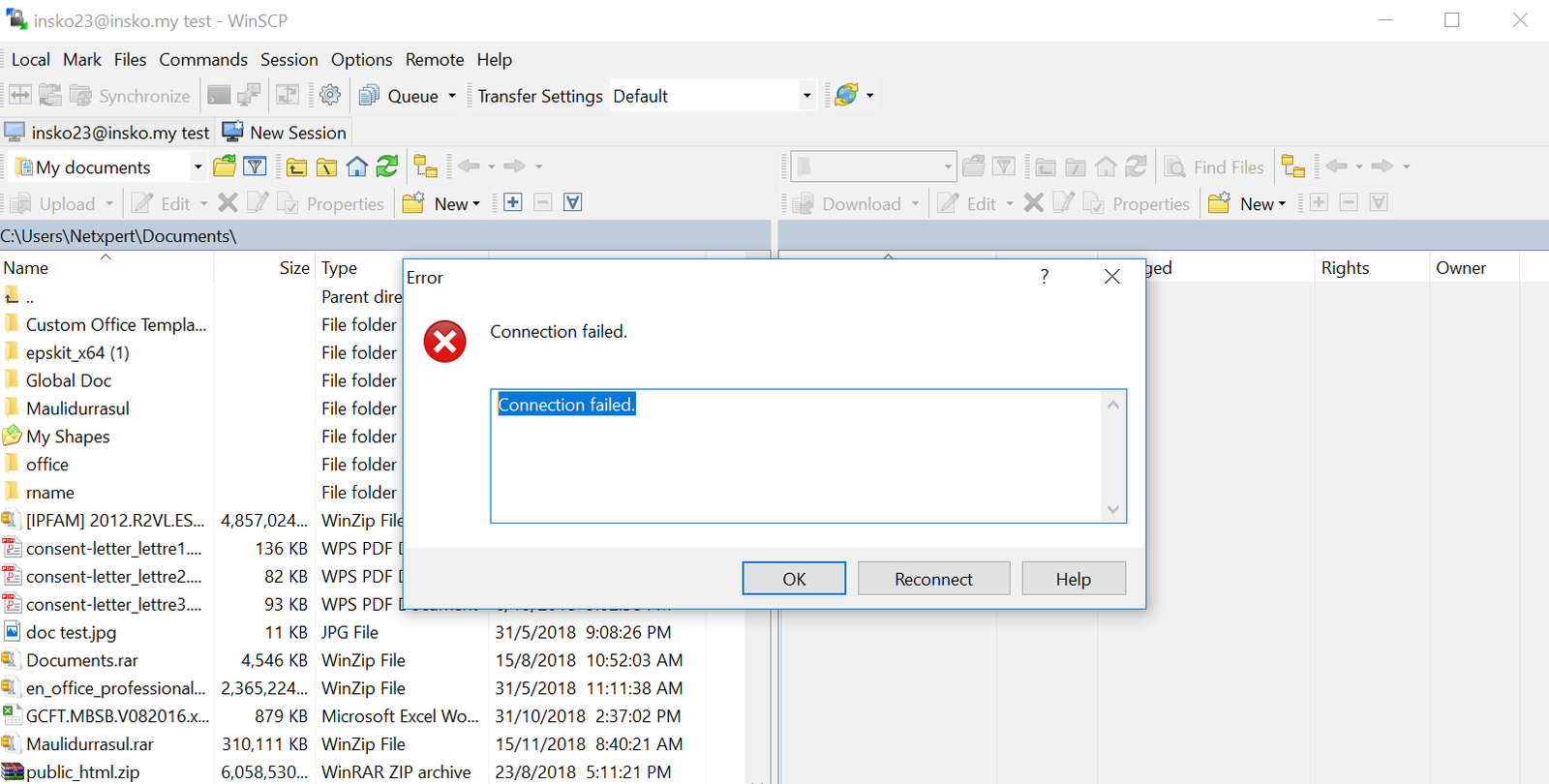
Task: Click the local file Filter icon
Action: click(255, 166)
